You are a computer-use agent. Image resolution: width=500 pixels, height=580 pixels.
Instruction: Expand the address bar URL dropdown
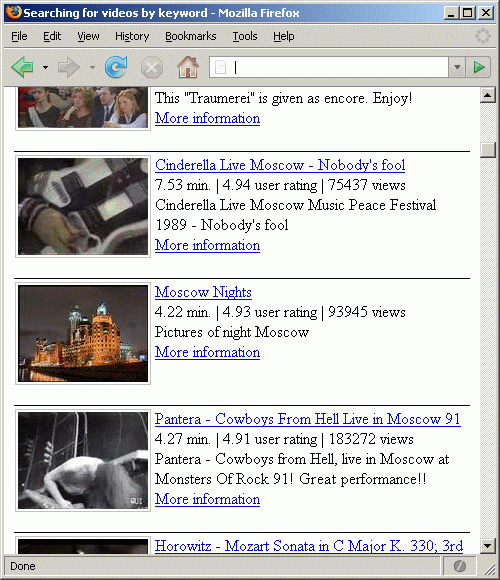457,67
